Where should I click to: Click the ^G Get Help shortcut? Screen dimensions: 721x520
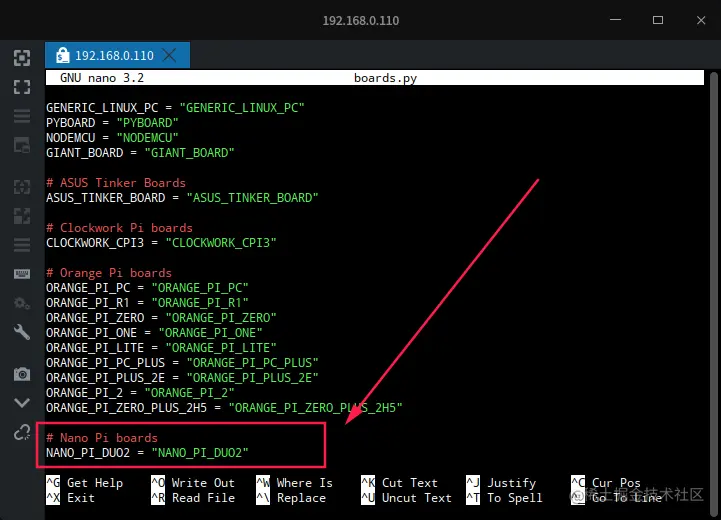pyautogui.click(x=85, y=483)
